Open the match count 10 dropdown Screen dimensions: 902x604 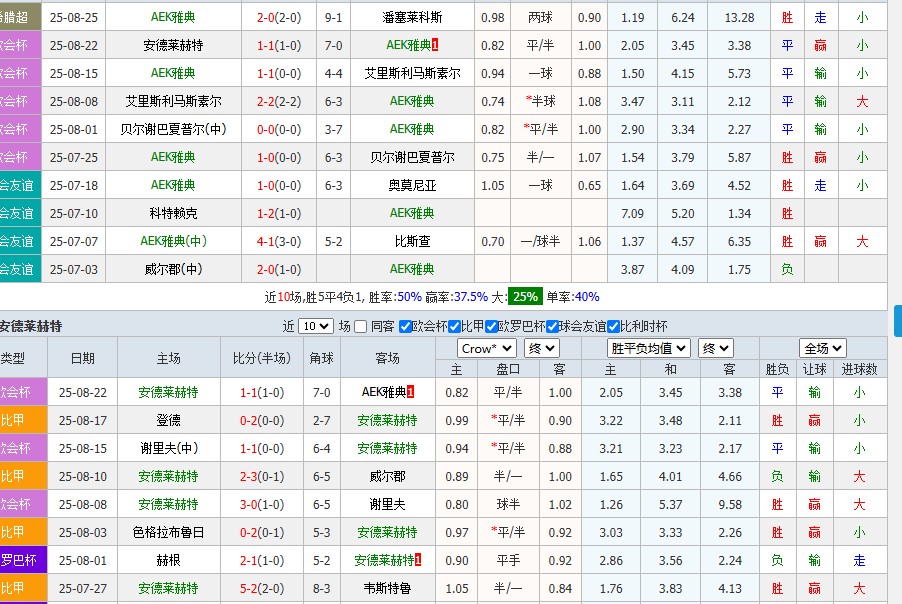pos(315,326)
